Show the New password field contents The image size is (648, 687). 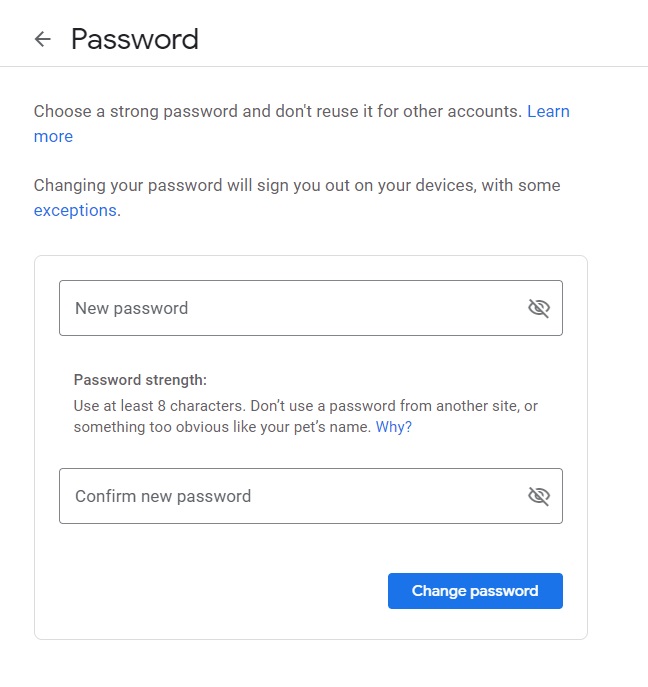539,308
